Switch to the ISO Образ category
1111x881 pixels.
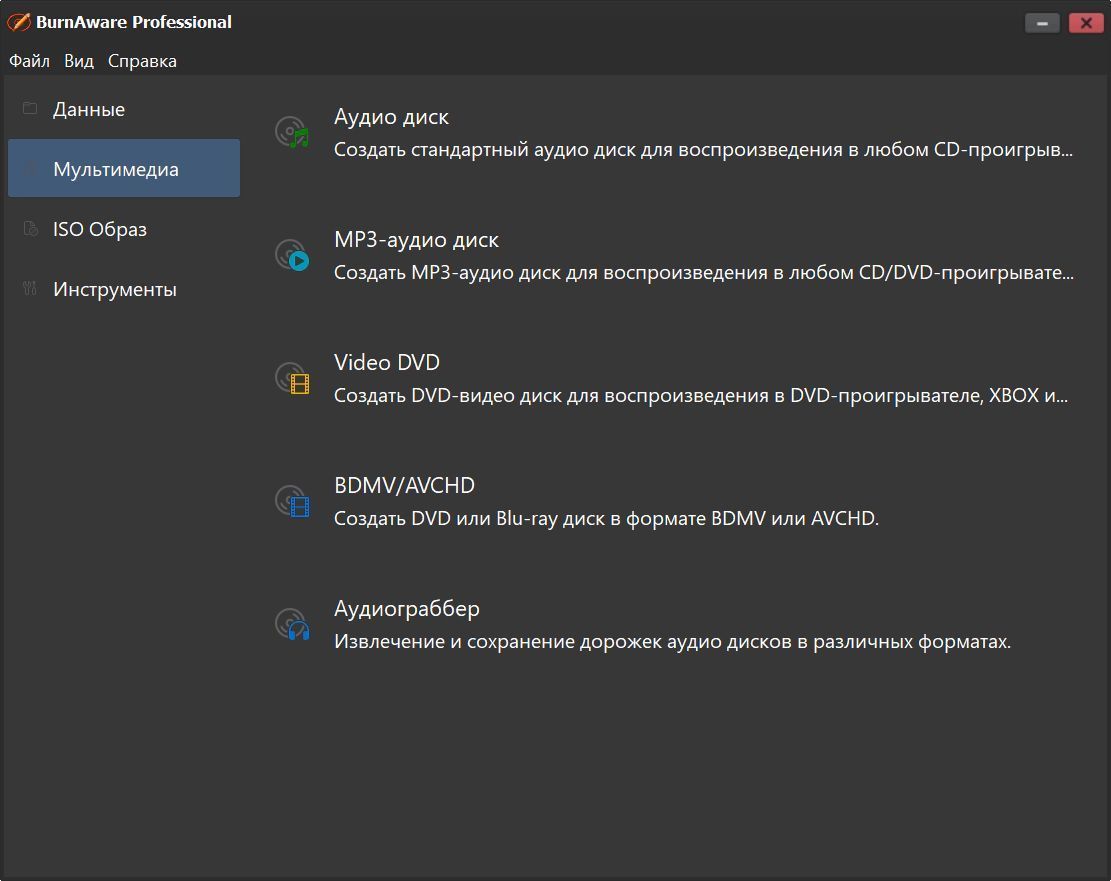[124, 228]
